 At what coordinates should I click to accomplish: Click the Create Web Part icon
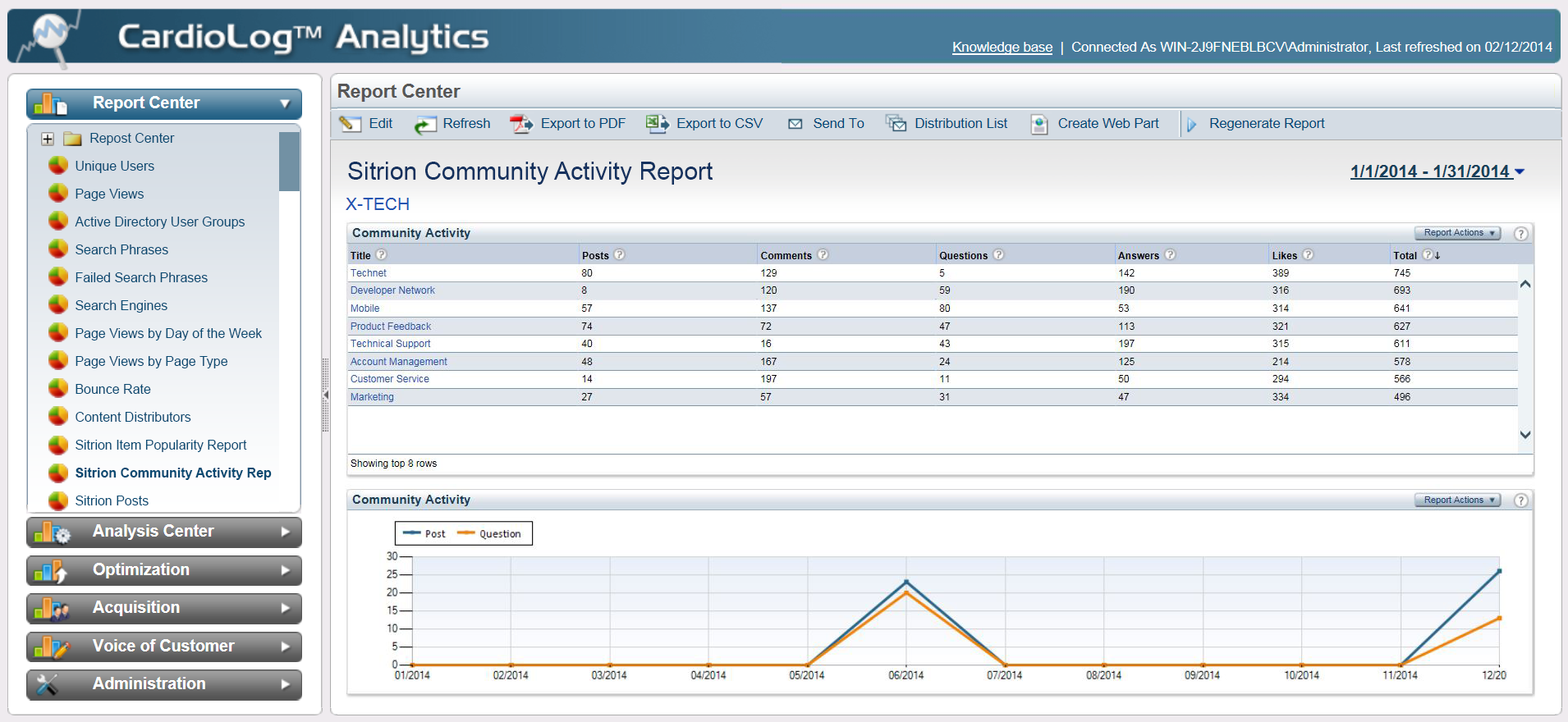(x=1039, y=125)
